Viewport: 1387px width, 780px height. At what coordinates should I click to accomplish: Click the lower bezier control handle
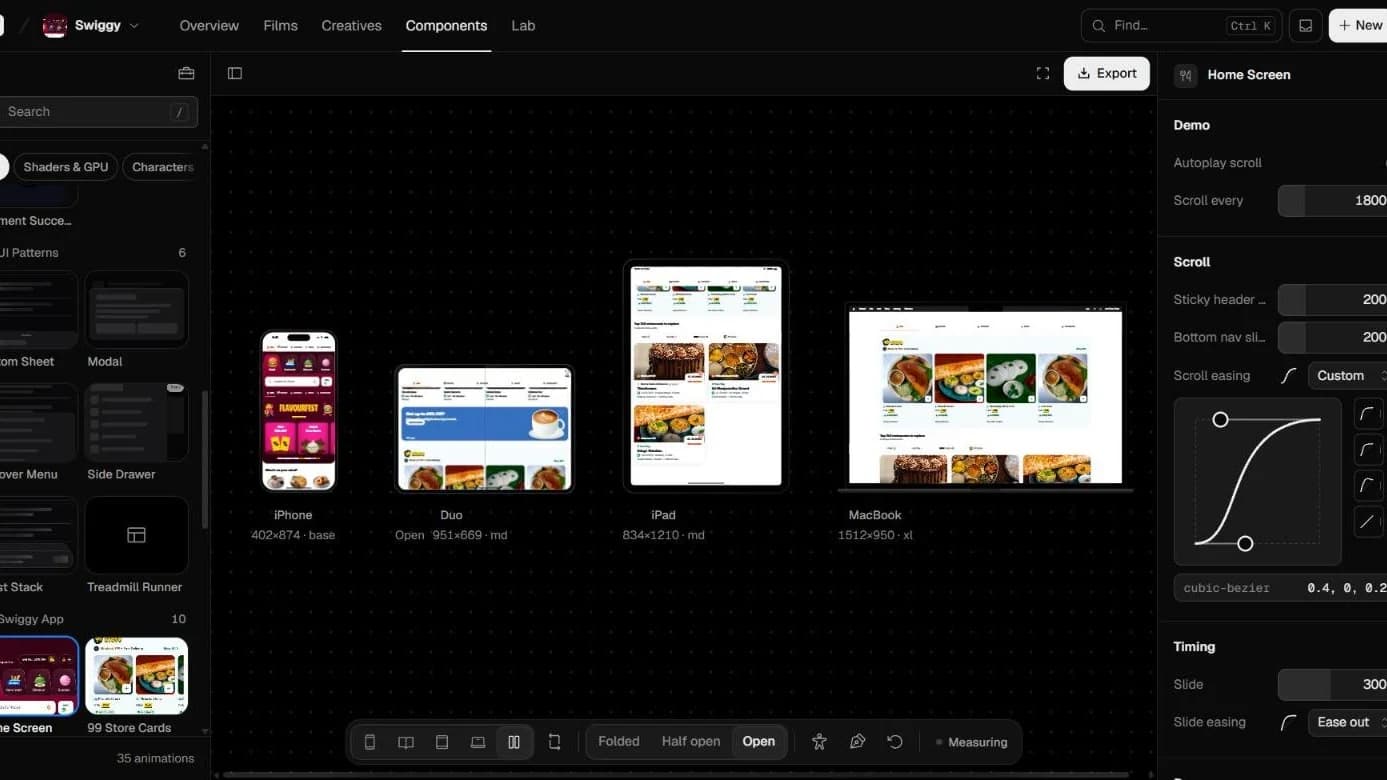(1245, 544)
